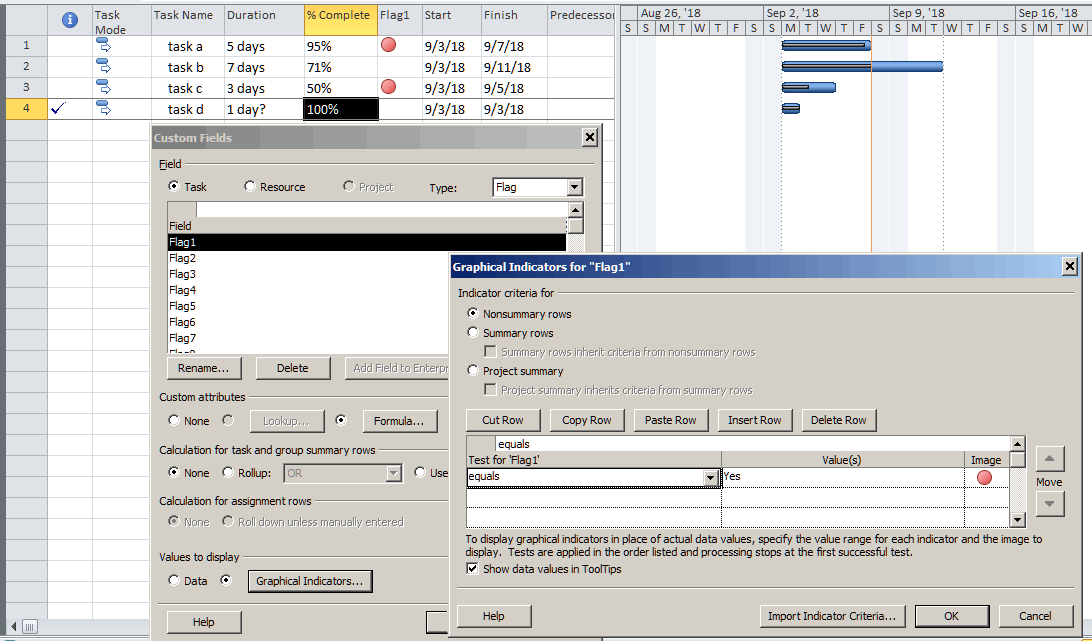This screenshot has width=1092, height=641.
Task: Click row number 2 header
Action: tap(26, 67)
